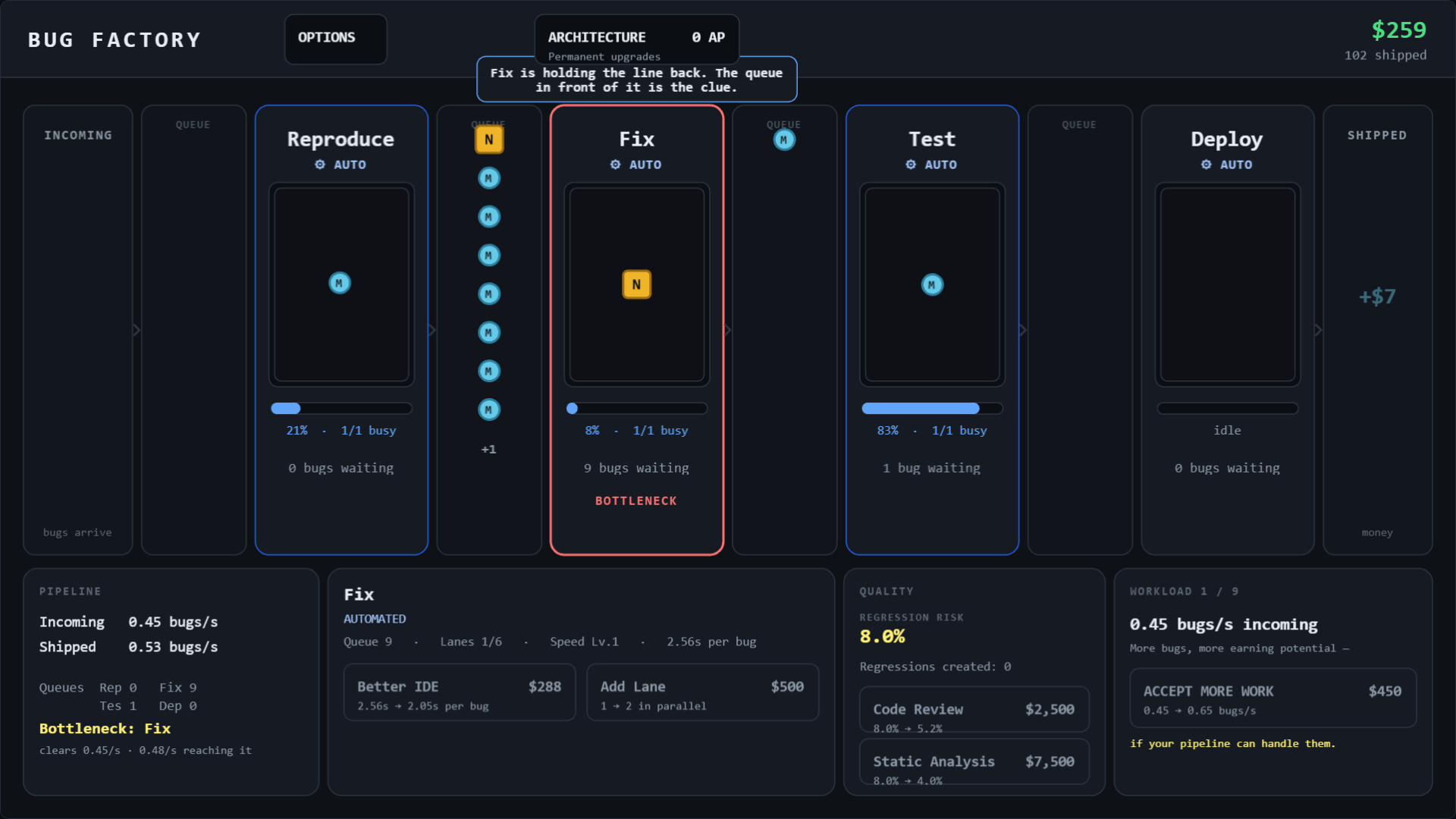Click the M bug in the Test queue
Viewport: 1456px width, 819px height.
coord(784,140)
